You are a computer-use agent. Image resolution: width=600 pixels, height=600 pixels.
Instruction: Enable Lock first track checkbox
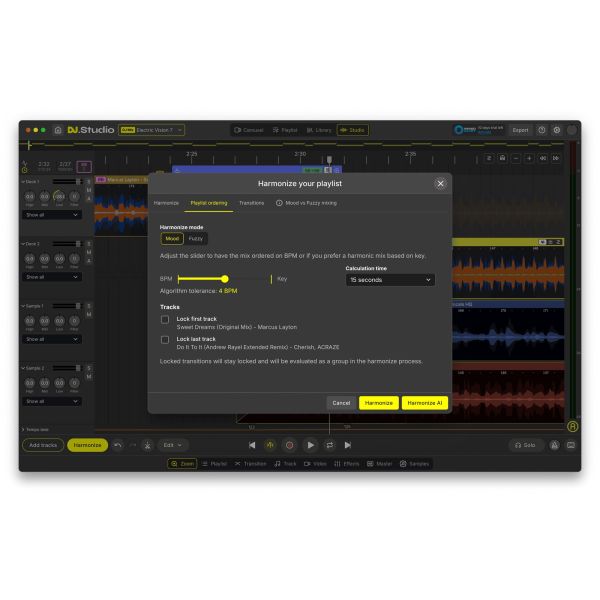pyautogui.click(x=165, y=320)
